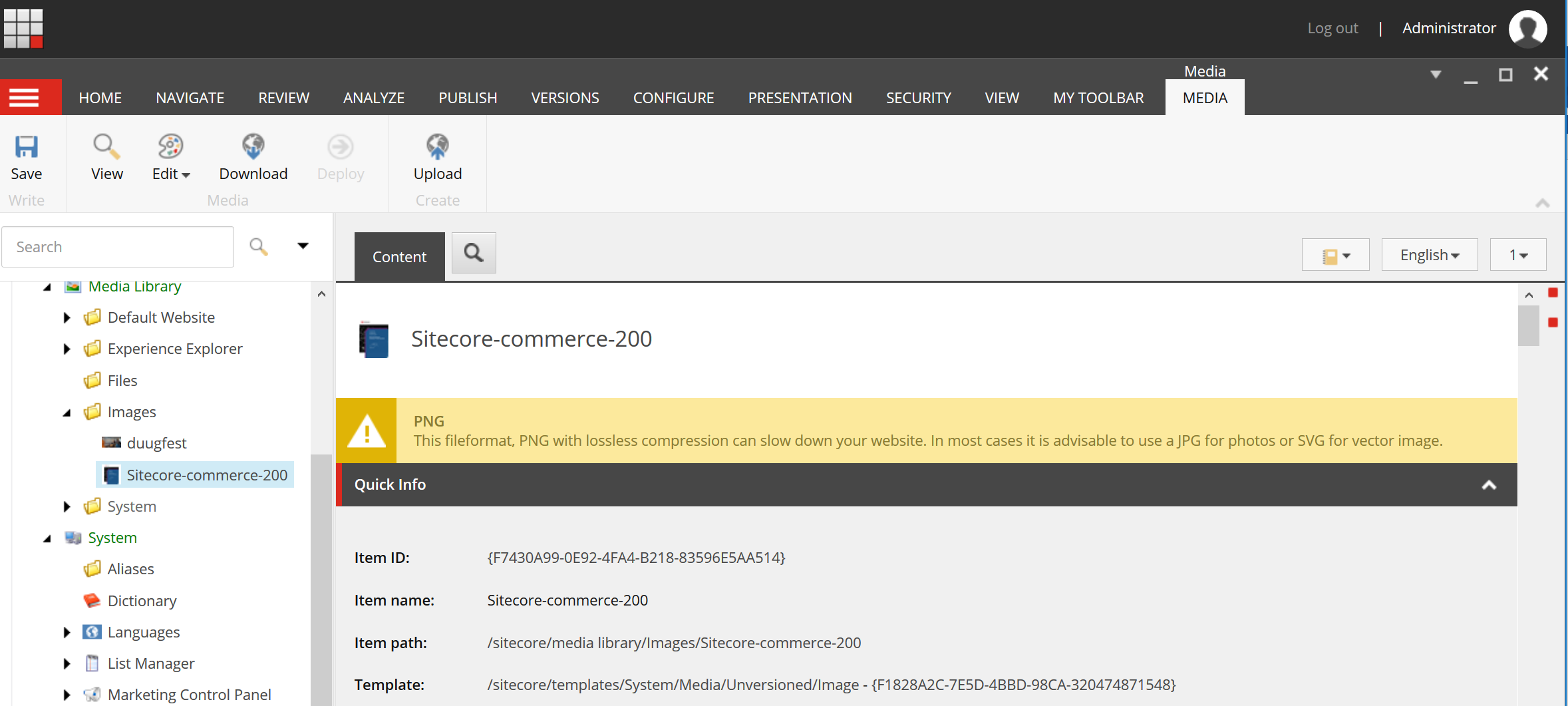Click the Sitecore-commerce-200 header thumbnail
The width and height of the screenshot is (1568, 706).
click(374, 339)
